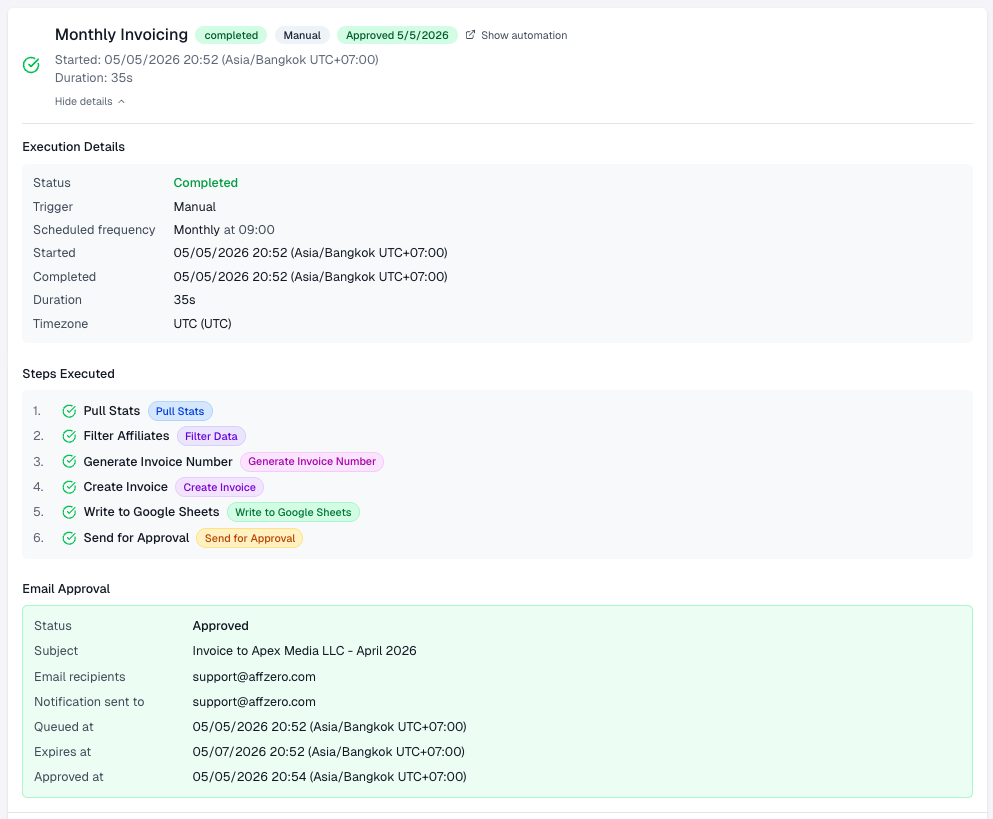The image size is (993, 819).
Task: Click the Approved status value in Email Approval
Action: point(220,626)
